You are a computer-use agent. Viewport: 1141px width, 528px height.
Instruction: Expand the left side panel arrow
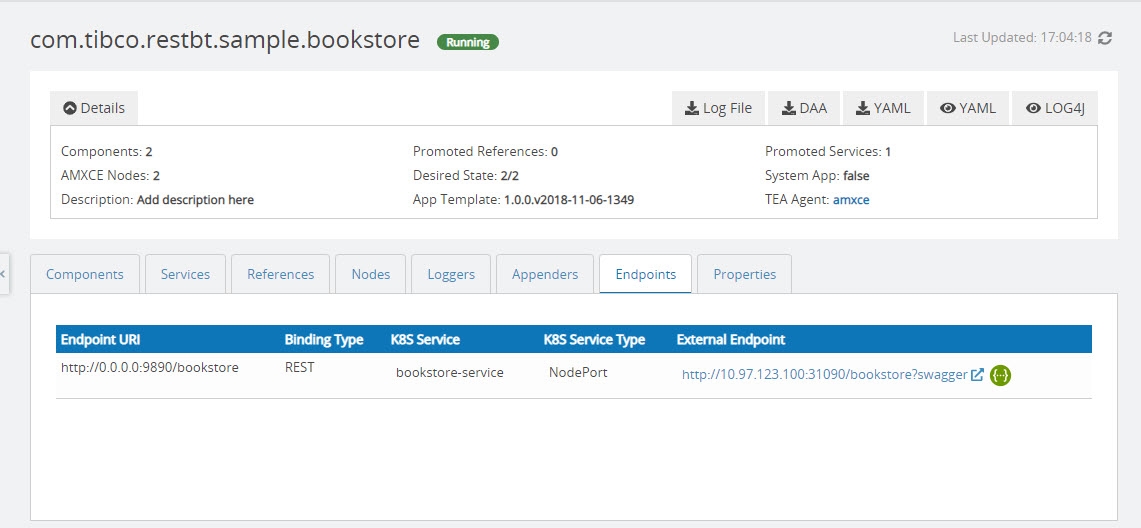pos(4,273)
